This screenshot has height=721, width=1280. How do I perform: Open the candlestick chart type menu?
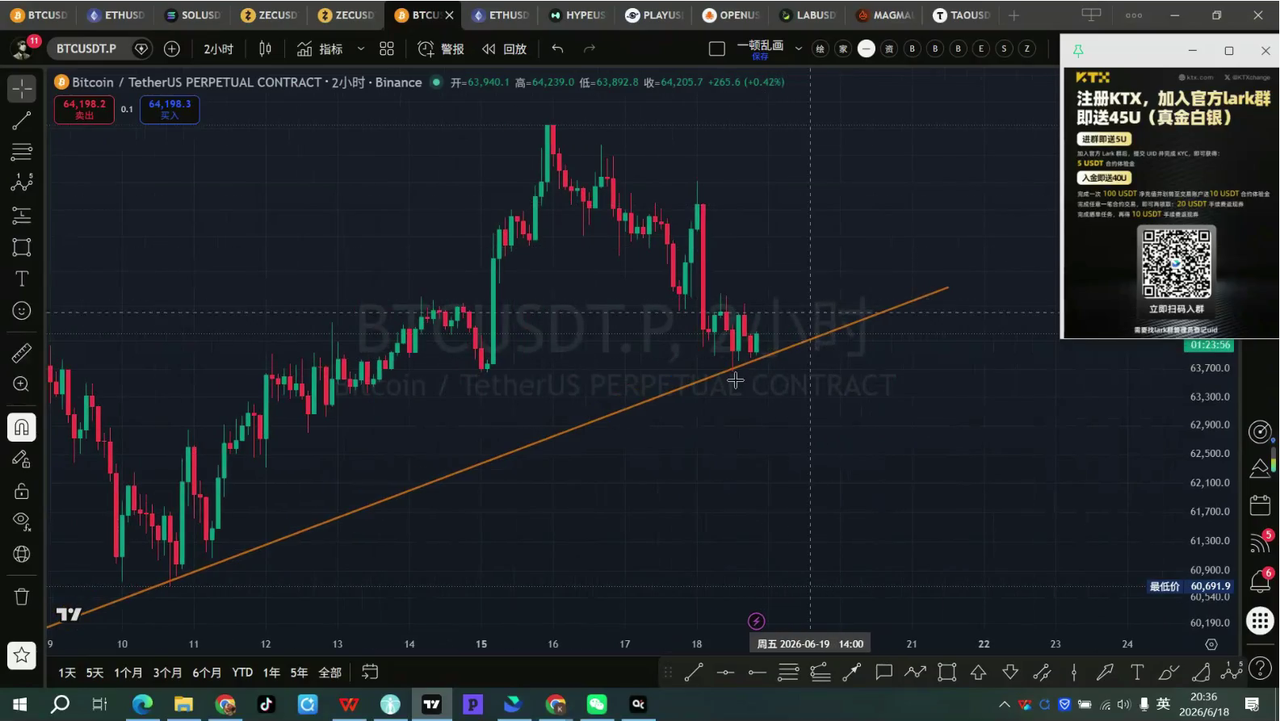265,49
